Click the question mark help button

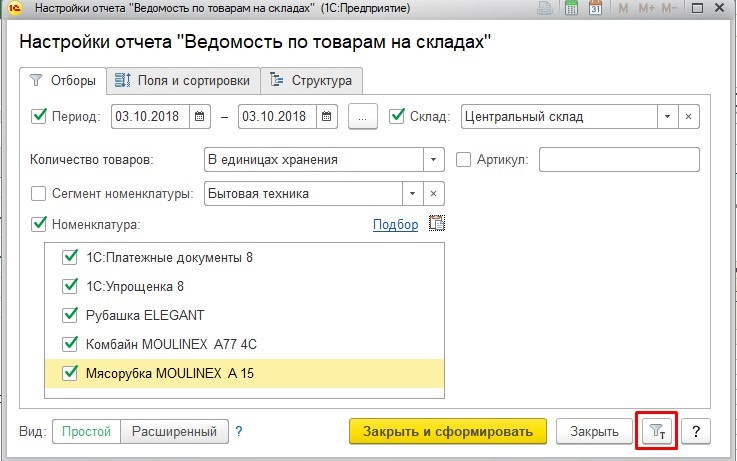click(695, 432)
